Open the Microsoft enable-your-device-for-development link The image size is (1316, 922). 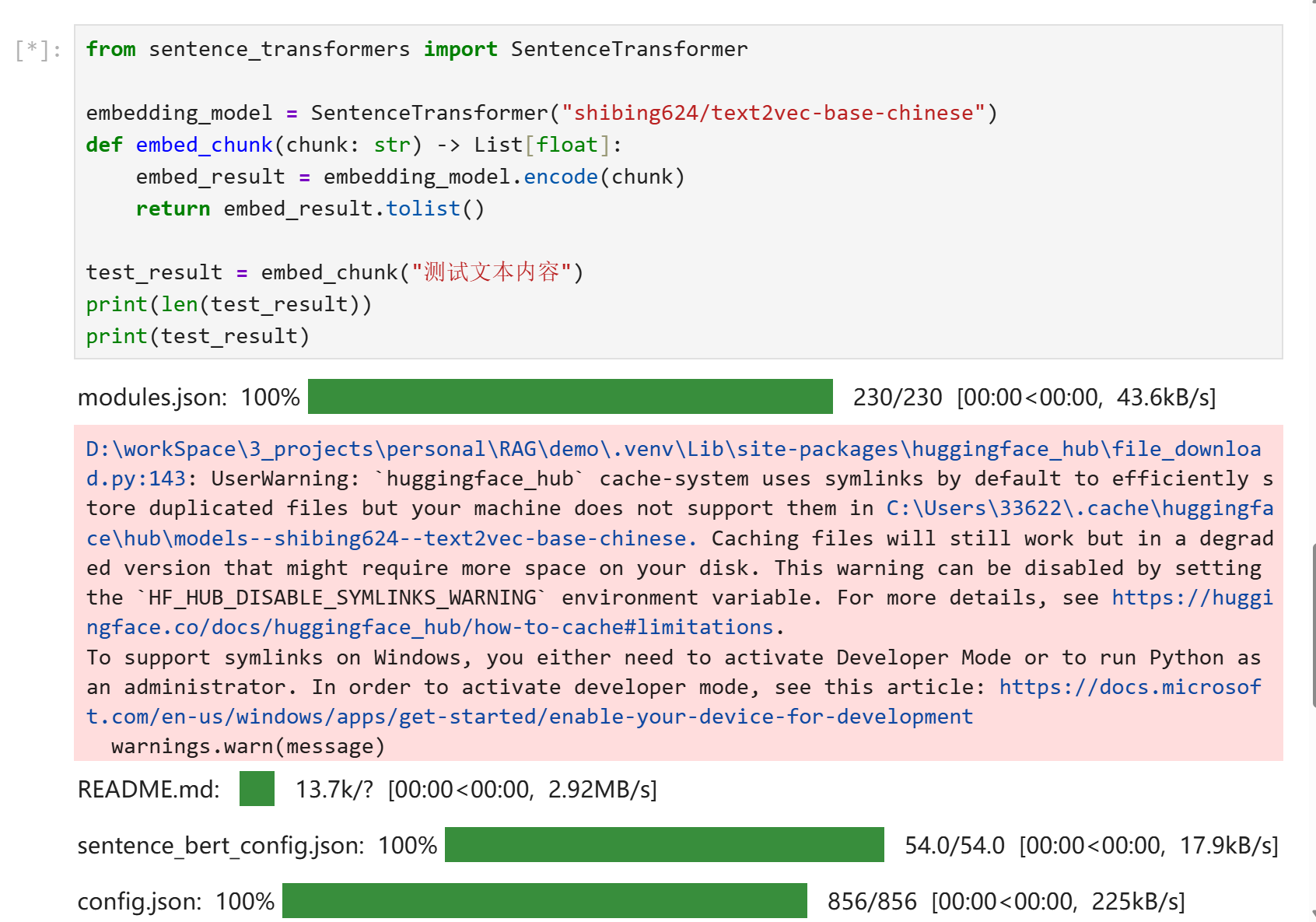[x=529, y=717]
